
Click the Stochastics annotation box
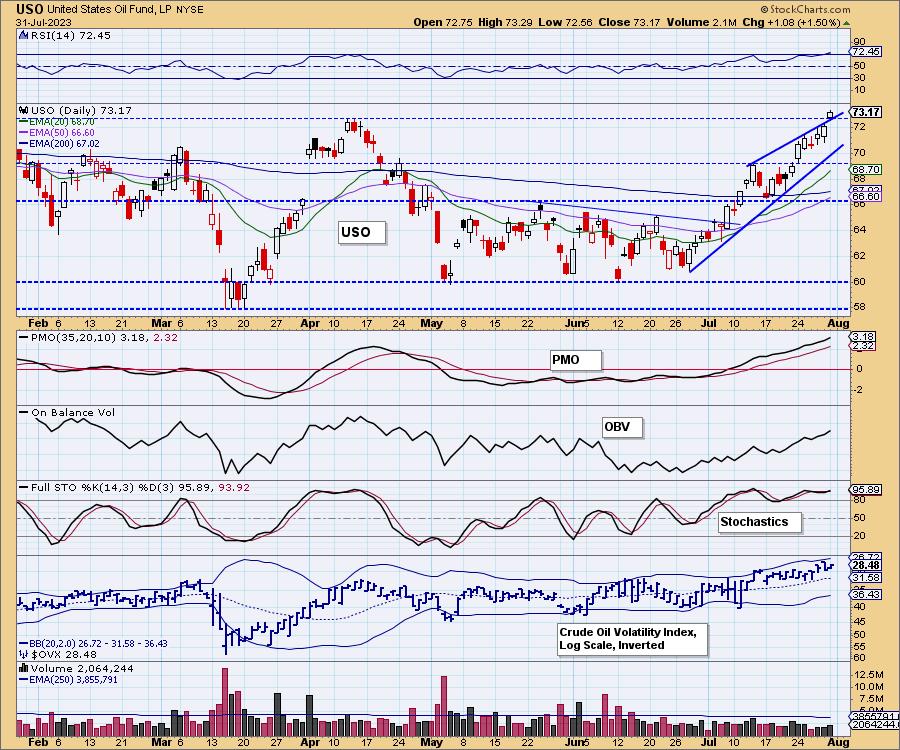[760, 522]
